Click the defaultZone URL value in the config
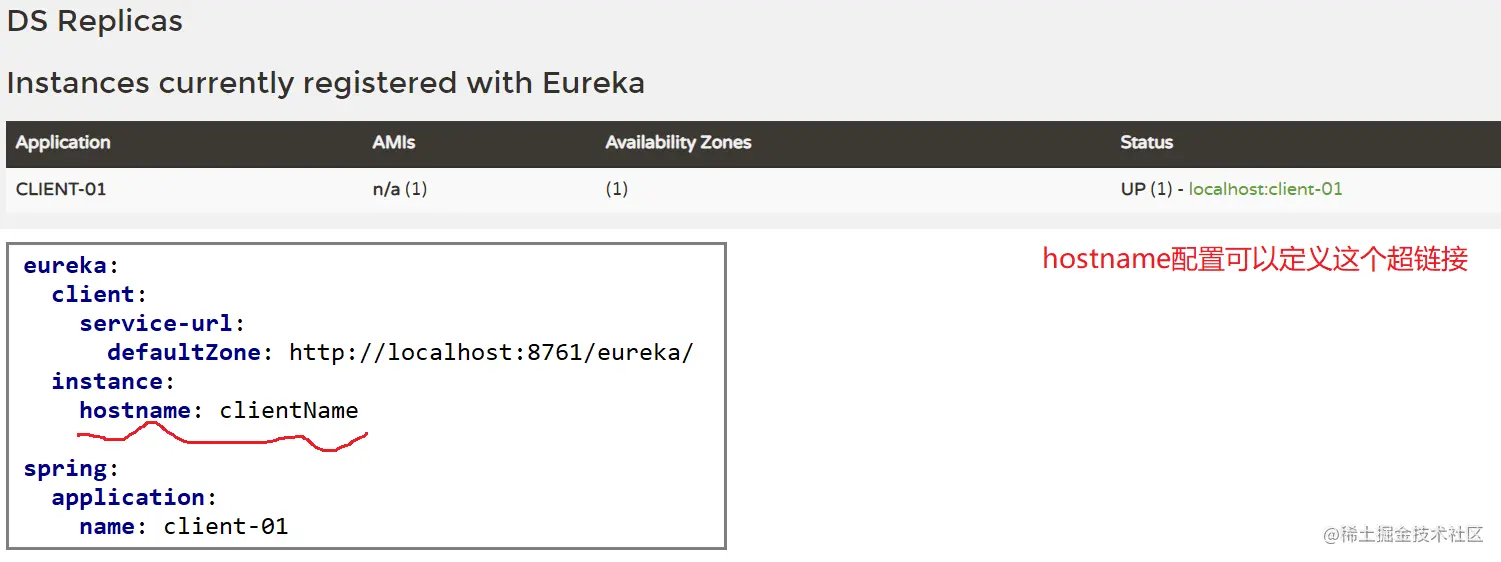1501x562 pixels. [490, 353]
